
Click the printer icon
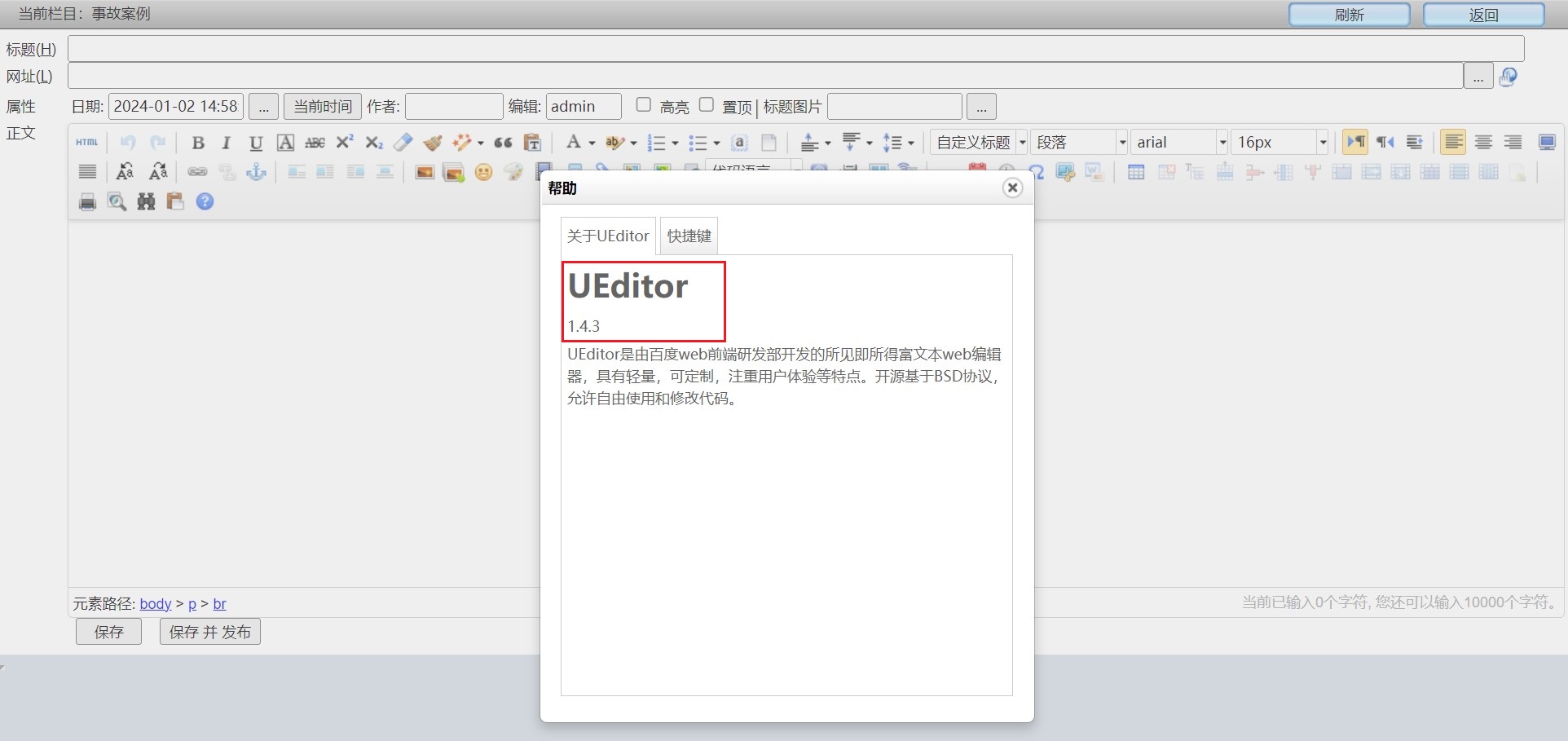(x=87, y=201)
